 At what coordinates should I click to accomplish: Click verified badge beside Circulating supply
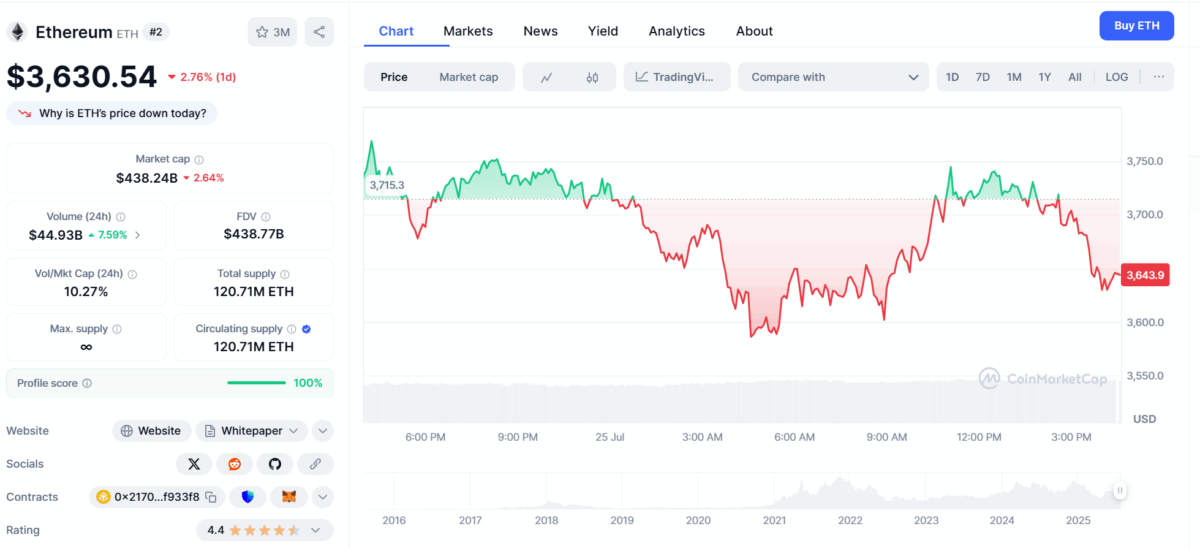point(307,329)
